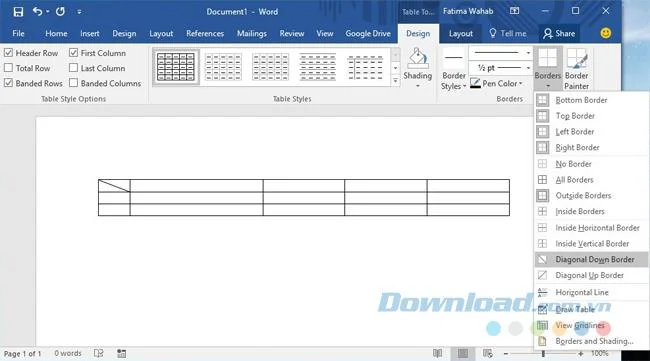Click the Page 1 of 1 status
650x361 pixels.
click(x=22, y=354)
